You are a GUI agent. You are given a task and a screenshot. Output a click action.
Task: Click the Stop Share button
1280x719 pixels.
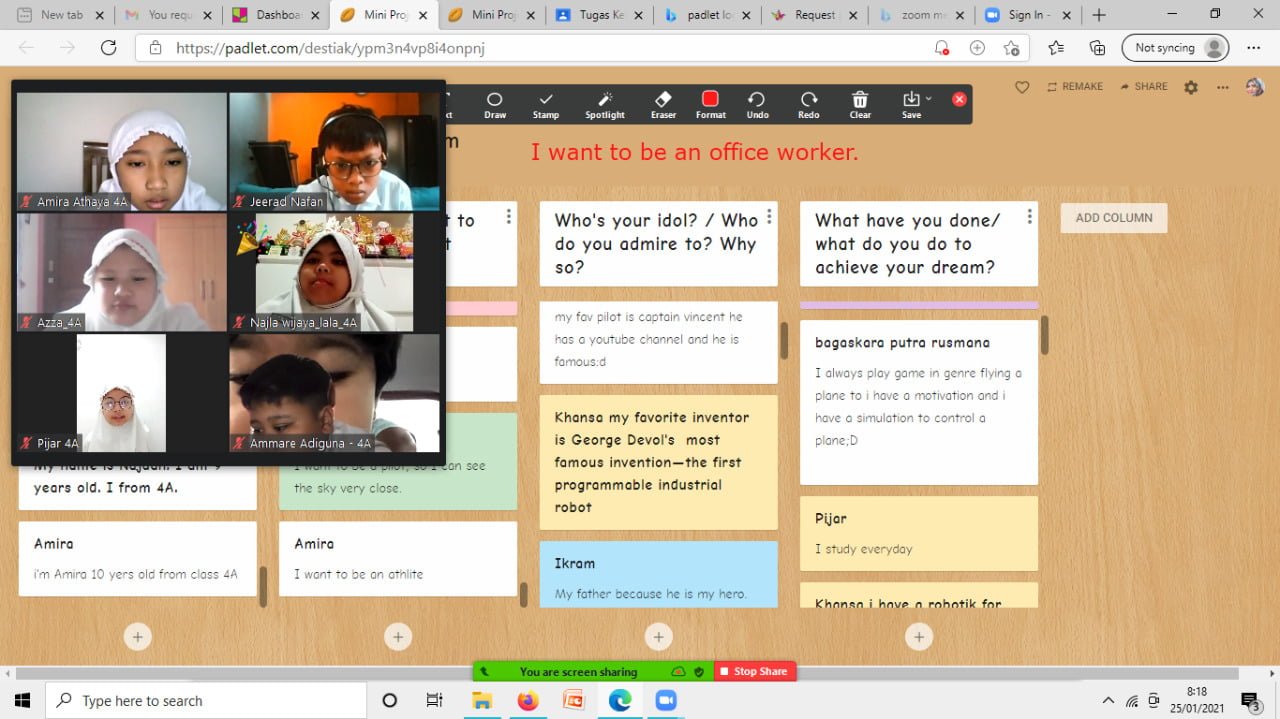pyautogui.click(x=755, y=671)
